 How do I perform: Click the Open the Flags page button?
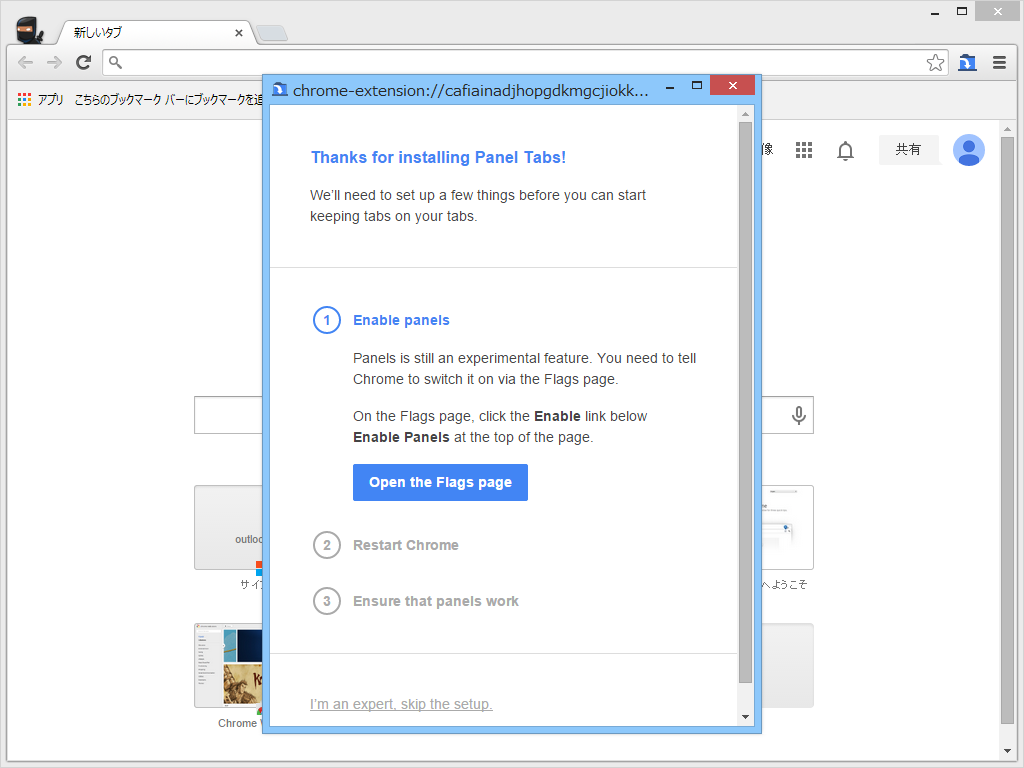(x=440, y=482)
